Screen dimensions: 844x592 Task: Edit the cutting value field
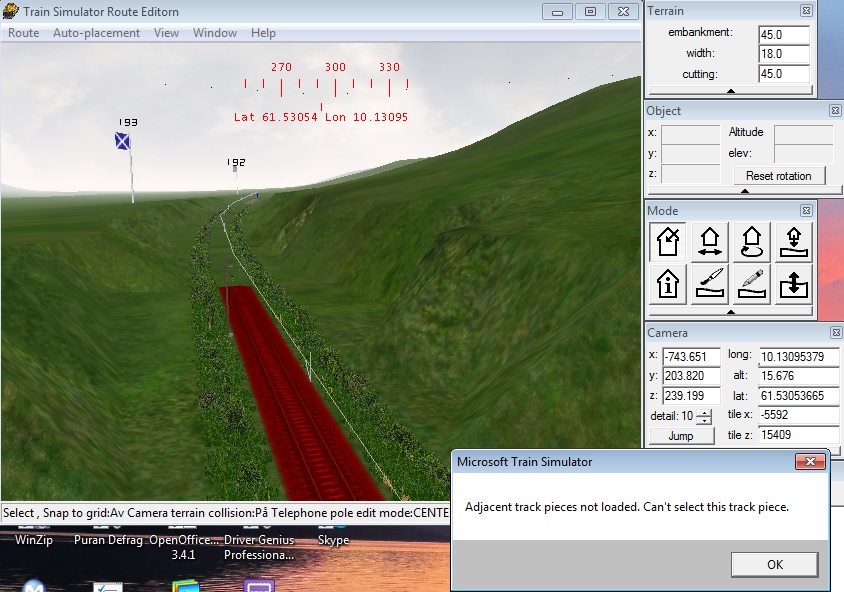tap(784, 74)
